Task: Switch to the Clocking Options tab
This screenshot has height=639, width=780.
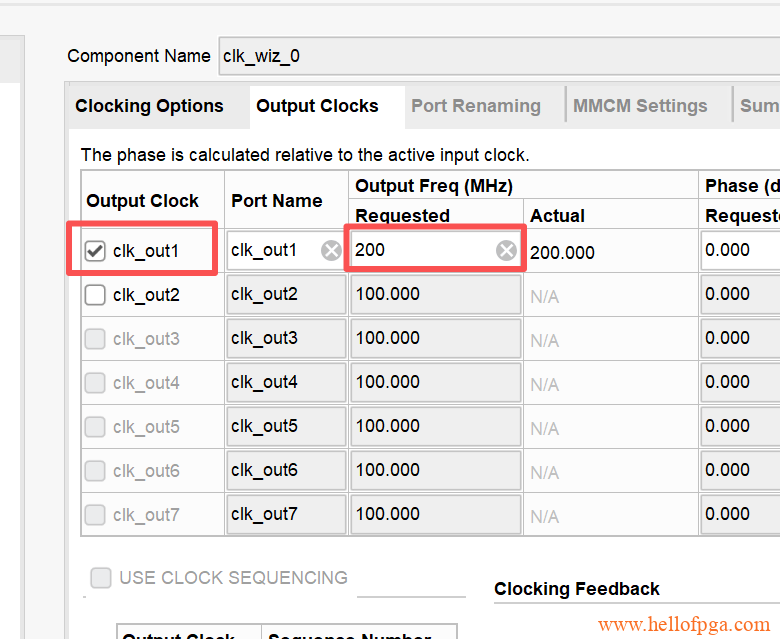Action: point(149,106)
